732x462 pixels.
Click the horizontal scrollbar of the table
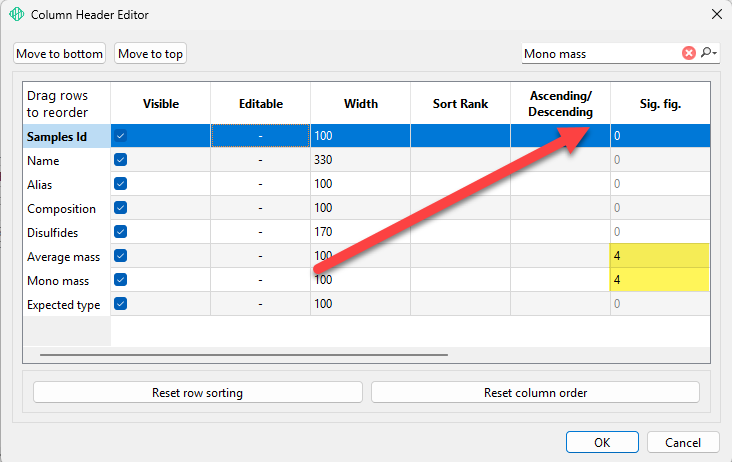point(244,355)
